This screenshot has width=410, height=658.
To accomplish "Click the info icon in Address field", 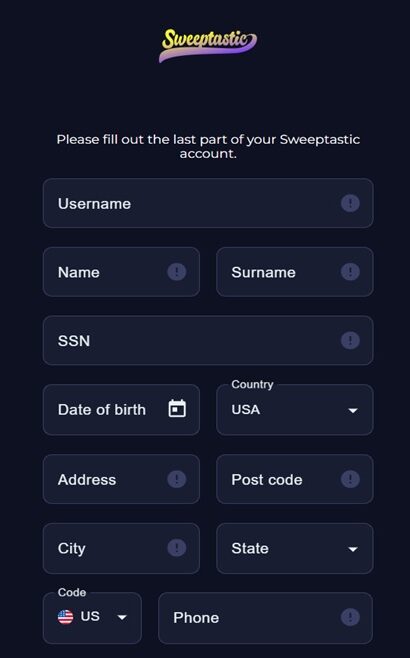I will point(177,479).
